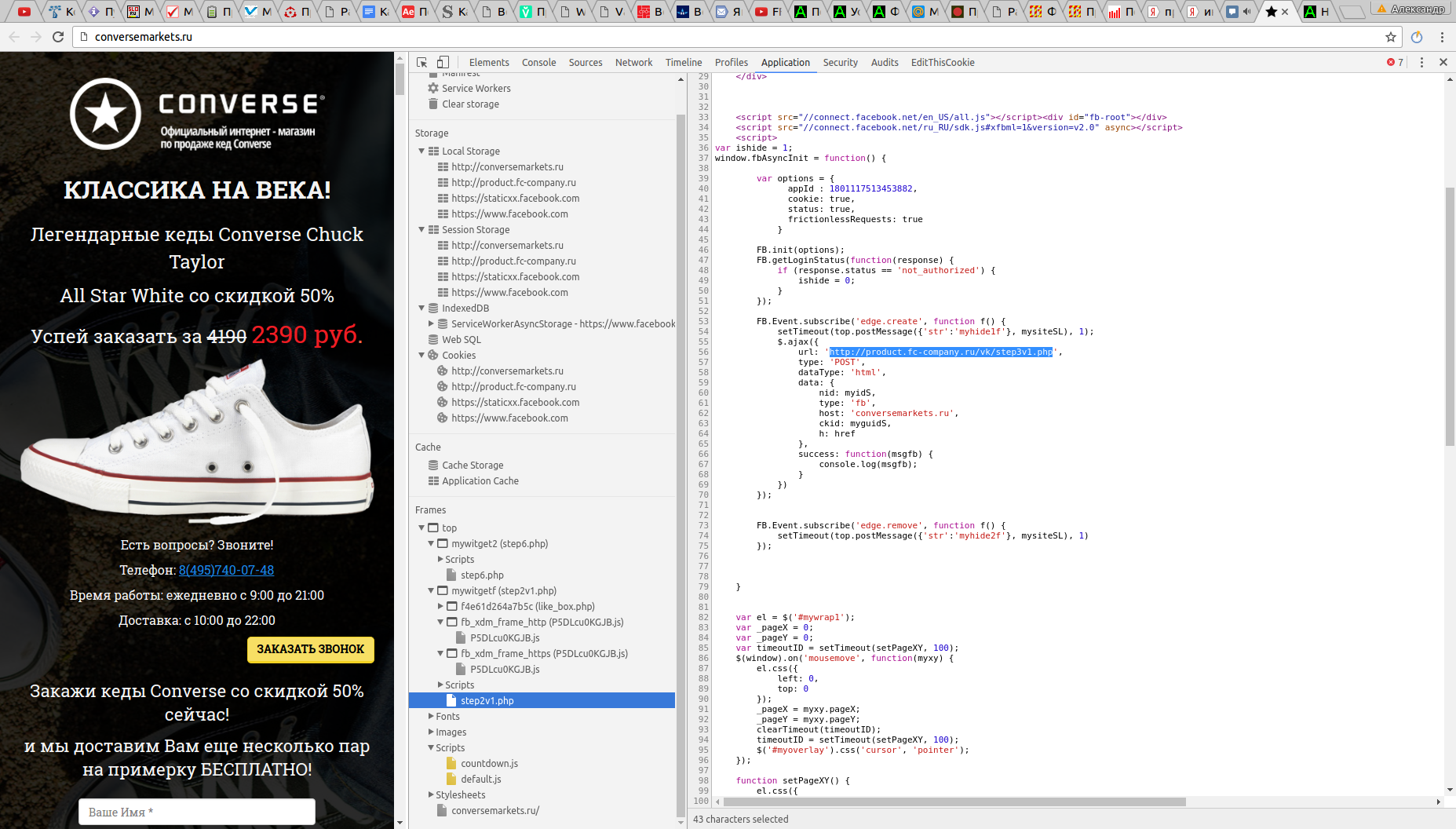The width and height of the screenshot is (1456, 829).
Task: Expand the f4e61d264a7b5c (like_box.php) frame
Action: [x=440, y=606]
